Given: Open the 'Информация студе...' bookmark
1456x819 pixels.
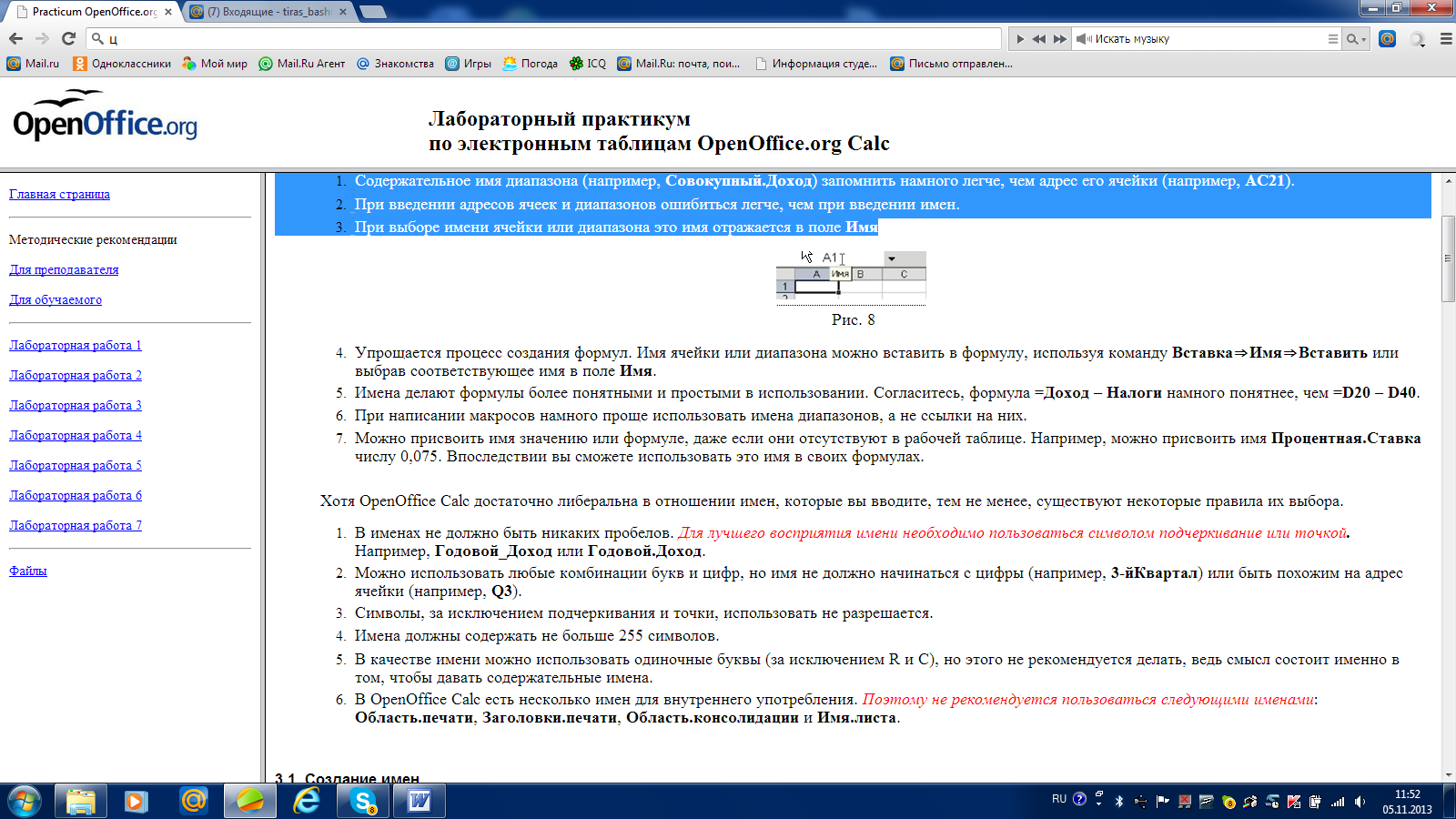Looking at the screenshot, I should pos(816,64).
